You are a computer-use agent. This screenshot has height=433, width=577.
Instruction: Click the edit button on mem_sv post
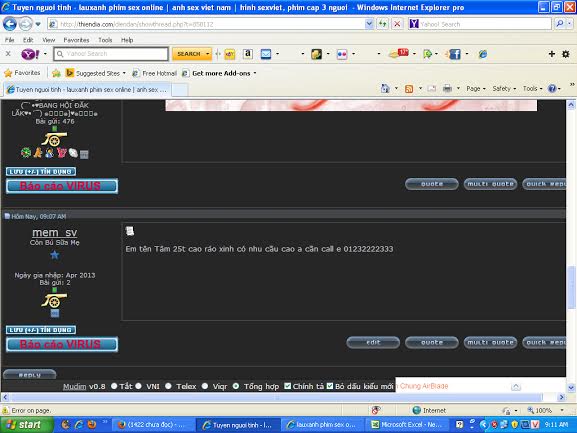373,343
